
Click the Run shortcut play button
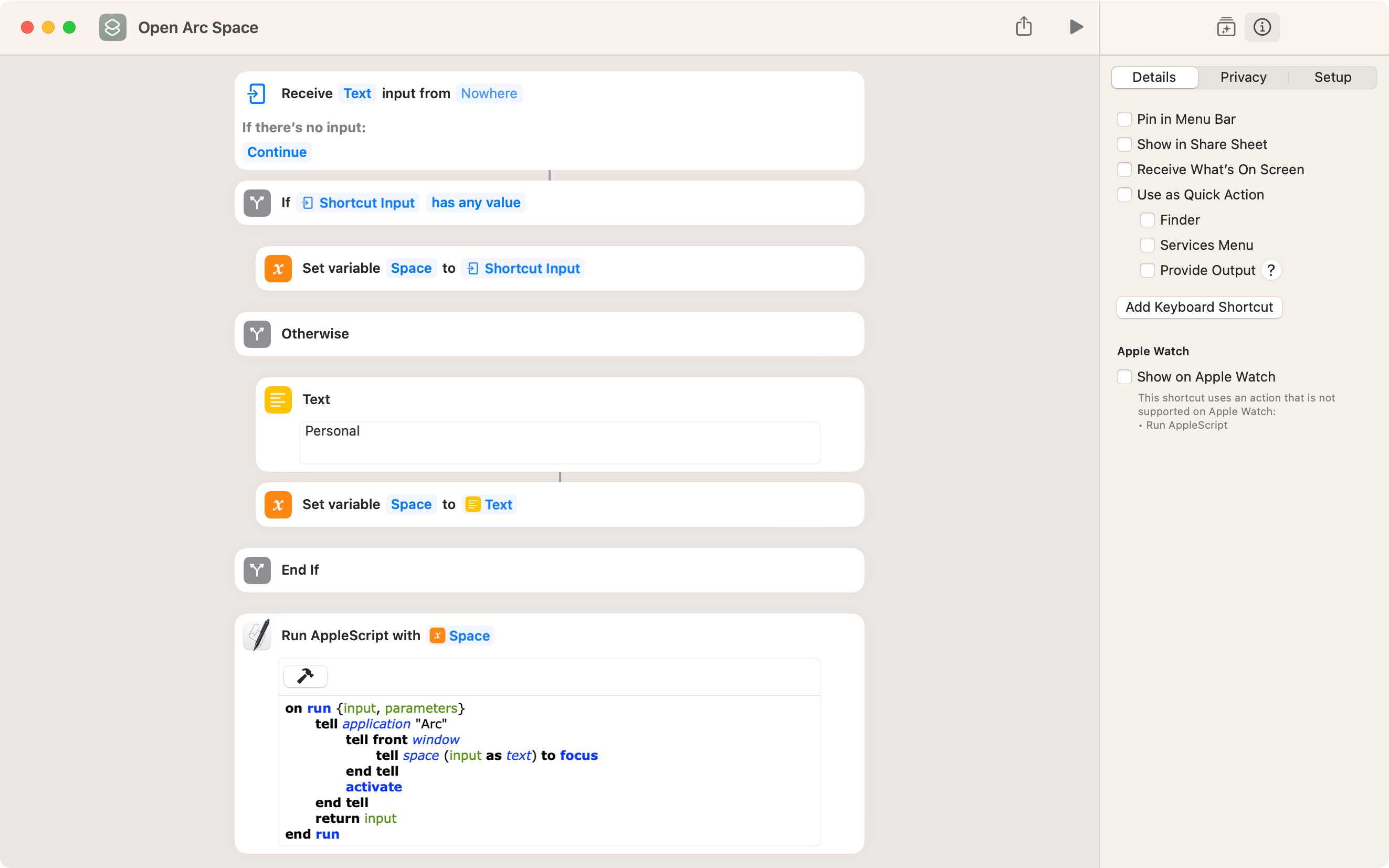click(1076, 27)
